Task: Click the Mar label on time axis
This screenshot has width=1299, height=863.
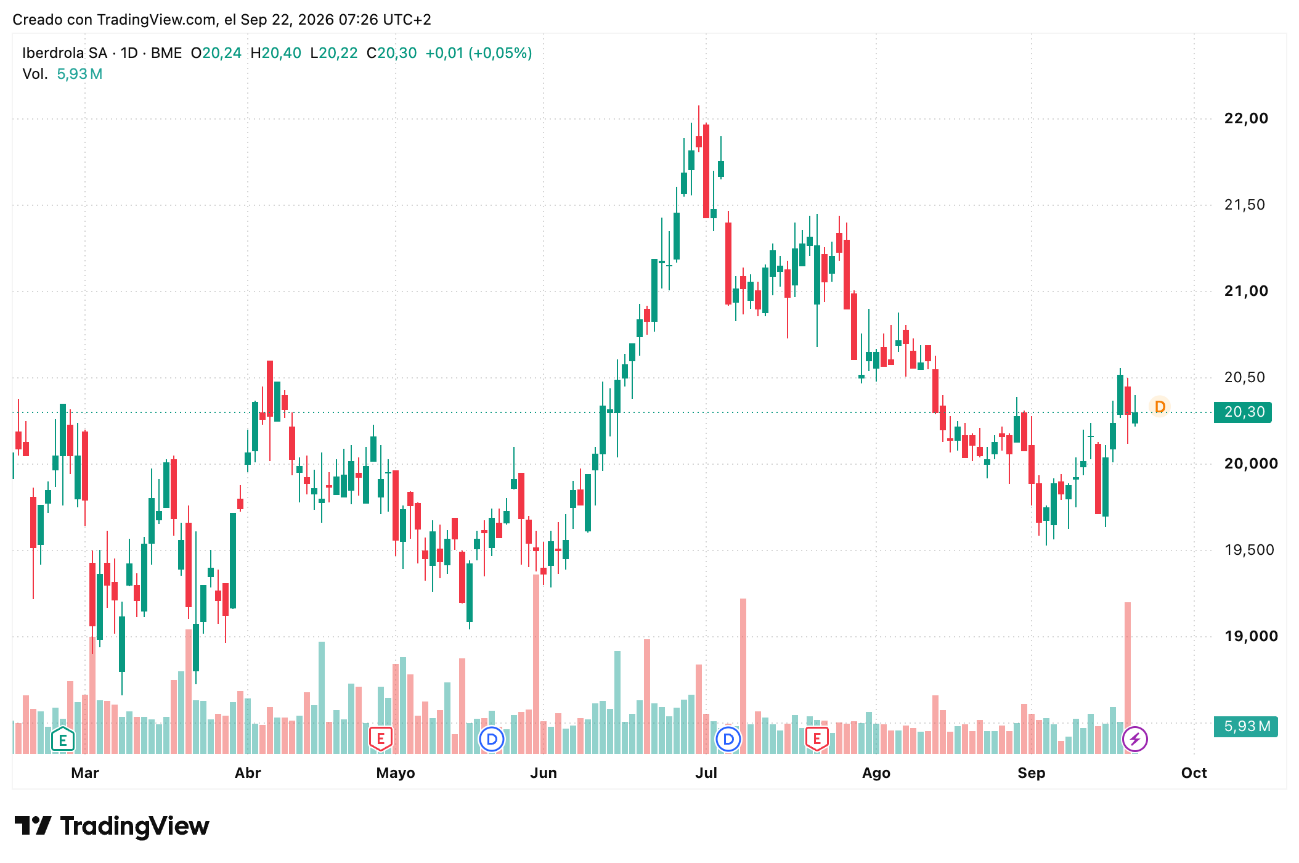Action: click(x=85, y=773)
